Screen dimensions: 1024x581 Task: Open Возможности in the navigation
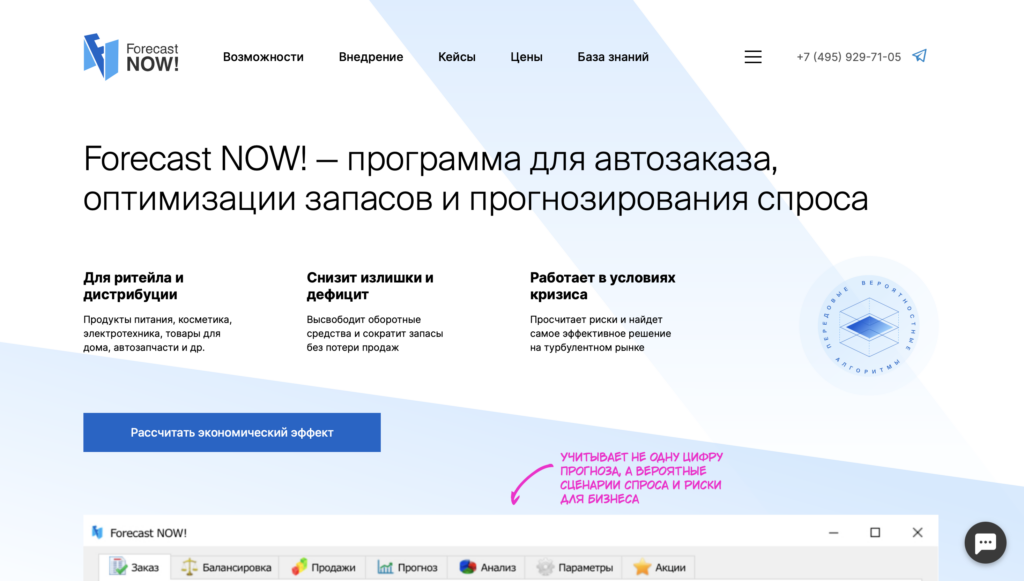coord(263,57)
